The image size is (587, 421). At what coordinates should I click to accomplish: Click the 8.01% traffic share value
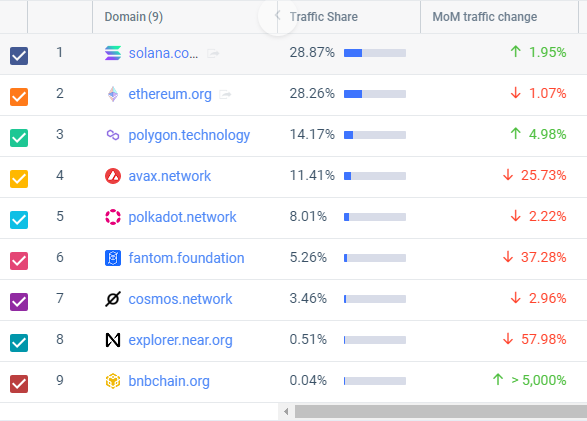coord(308,216)
